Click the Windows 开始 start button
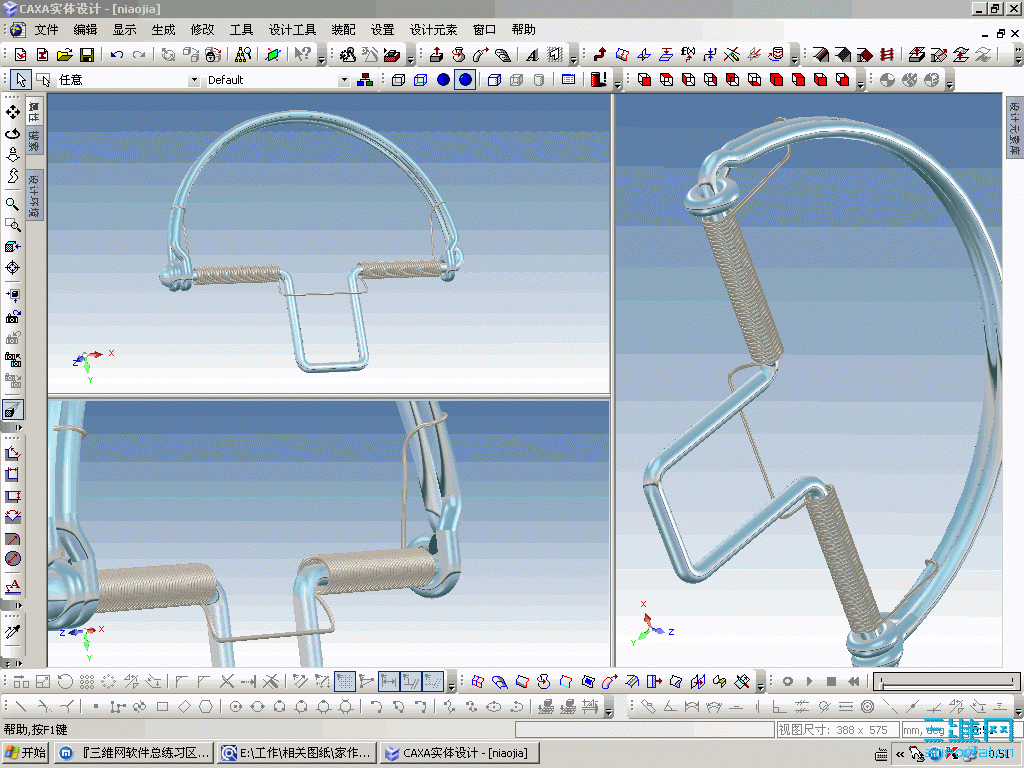Screen dimensions: 1024x768 (x=25, y=753)
